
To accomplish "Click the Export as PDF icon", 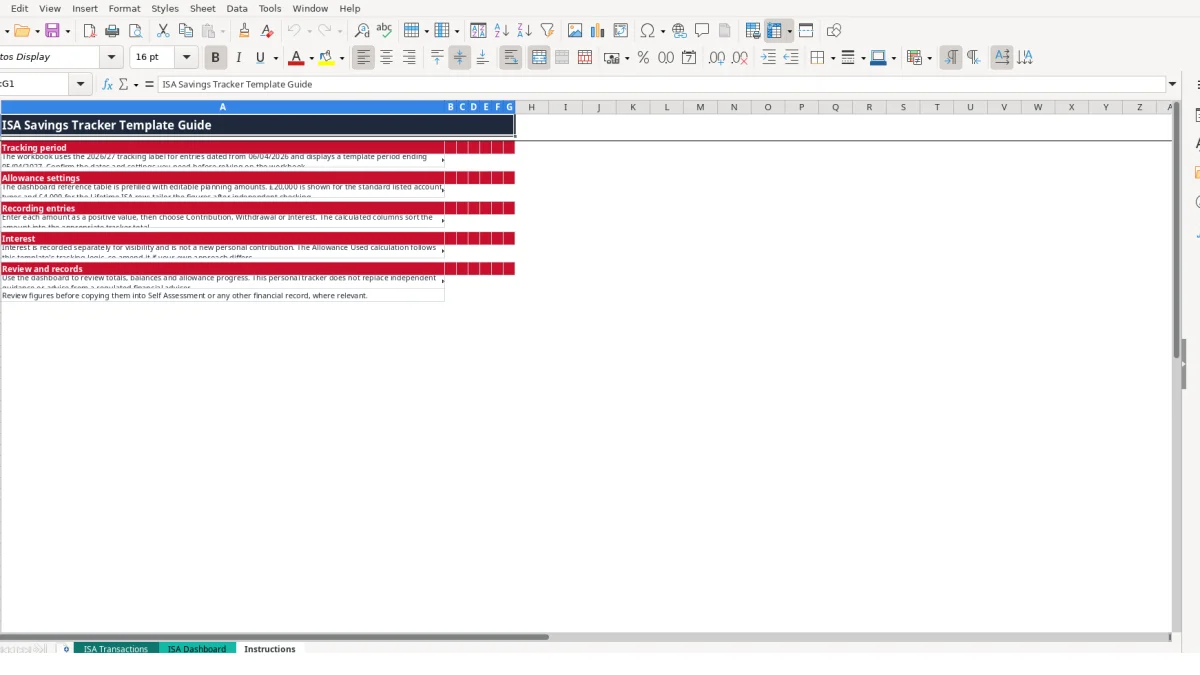I will click(x=89, y=31).
